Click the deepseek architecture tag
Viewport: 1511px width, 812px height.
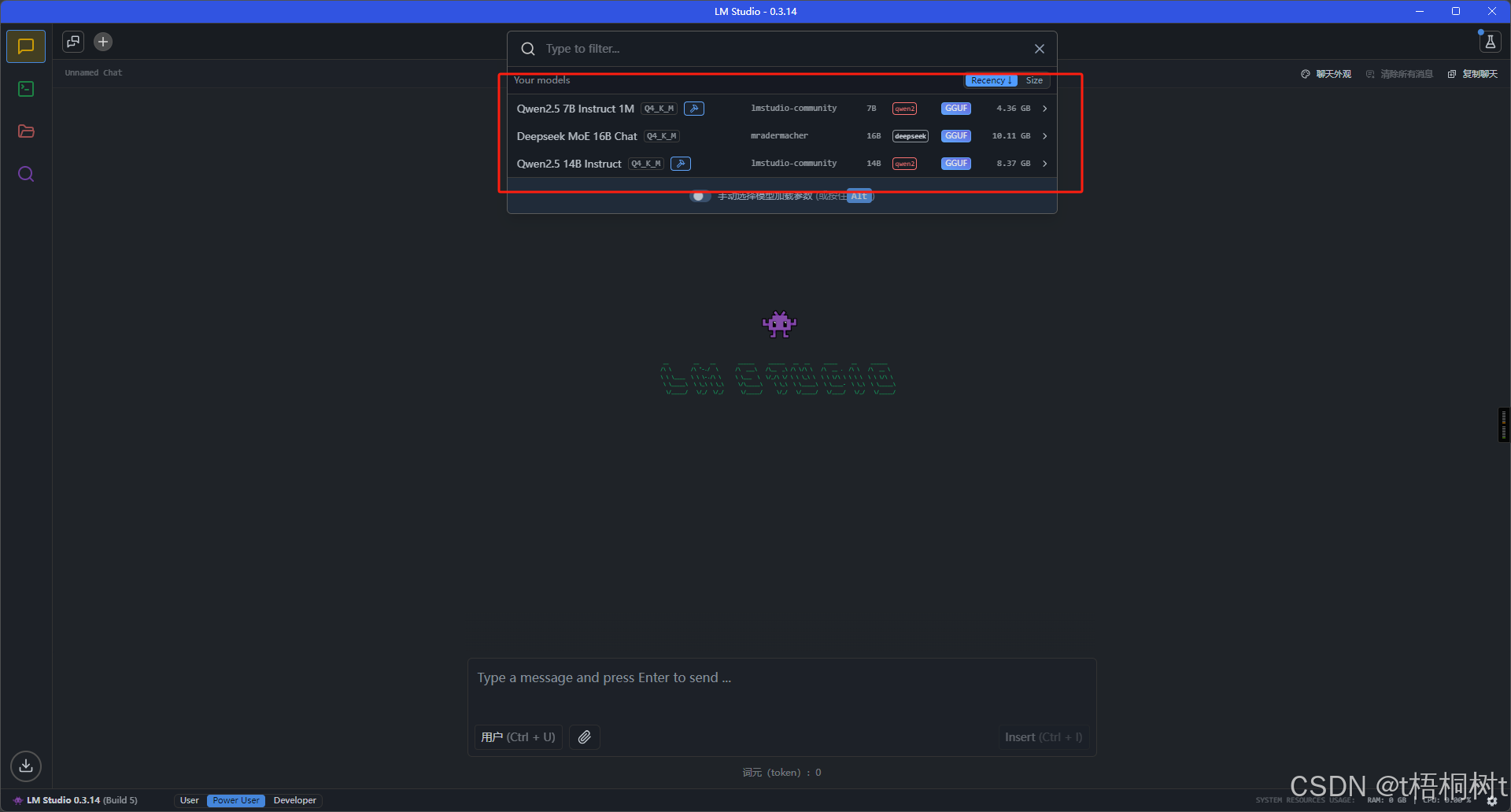[x=911, y=136]
